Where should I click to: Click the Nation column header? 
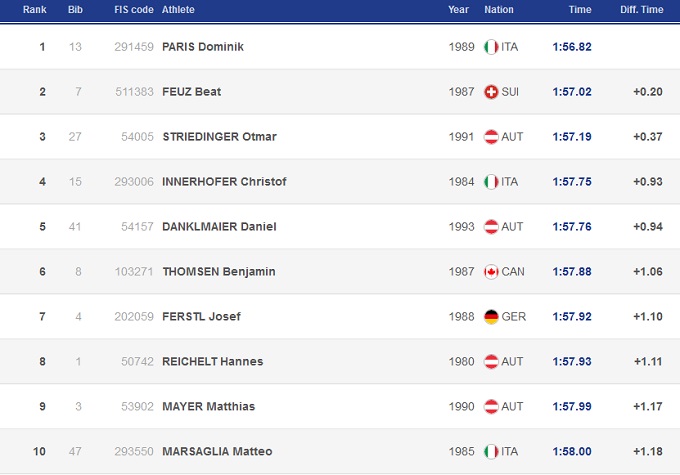click(x=498, y=9)
